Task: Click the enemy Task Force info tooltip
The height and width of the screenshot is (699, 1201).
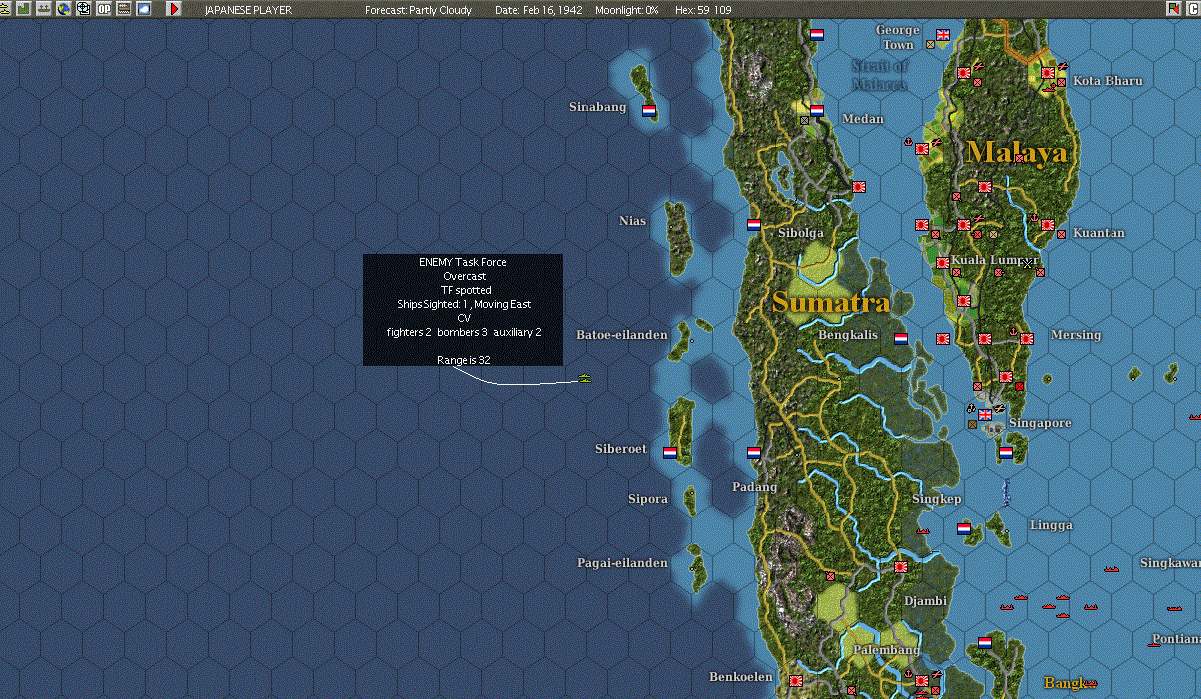Action: tap(463, 310)
